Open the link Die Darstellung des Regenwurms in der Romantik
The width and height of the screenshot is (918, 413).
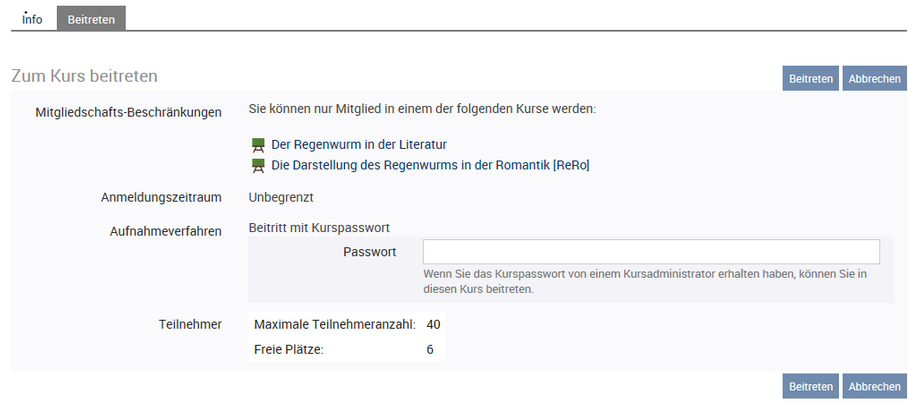point(430,165)
